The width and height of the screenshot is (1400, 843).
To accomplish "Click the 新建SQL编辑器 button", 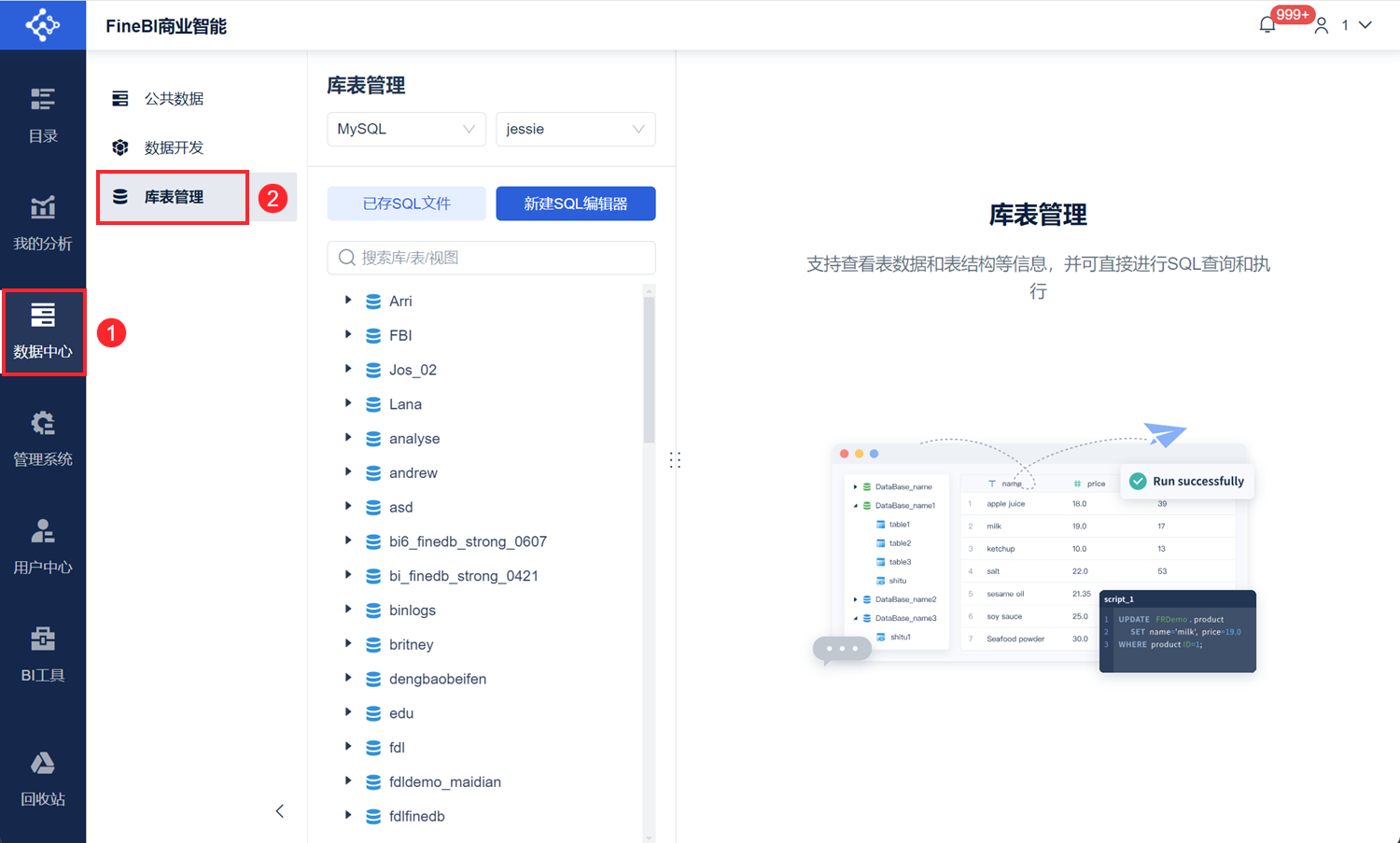I will point(576,204).
